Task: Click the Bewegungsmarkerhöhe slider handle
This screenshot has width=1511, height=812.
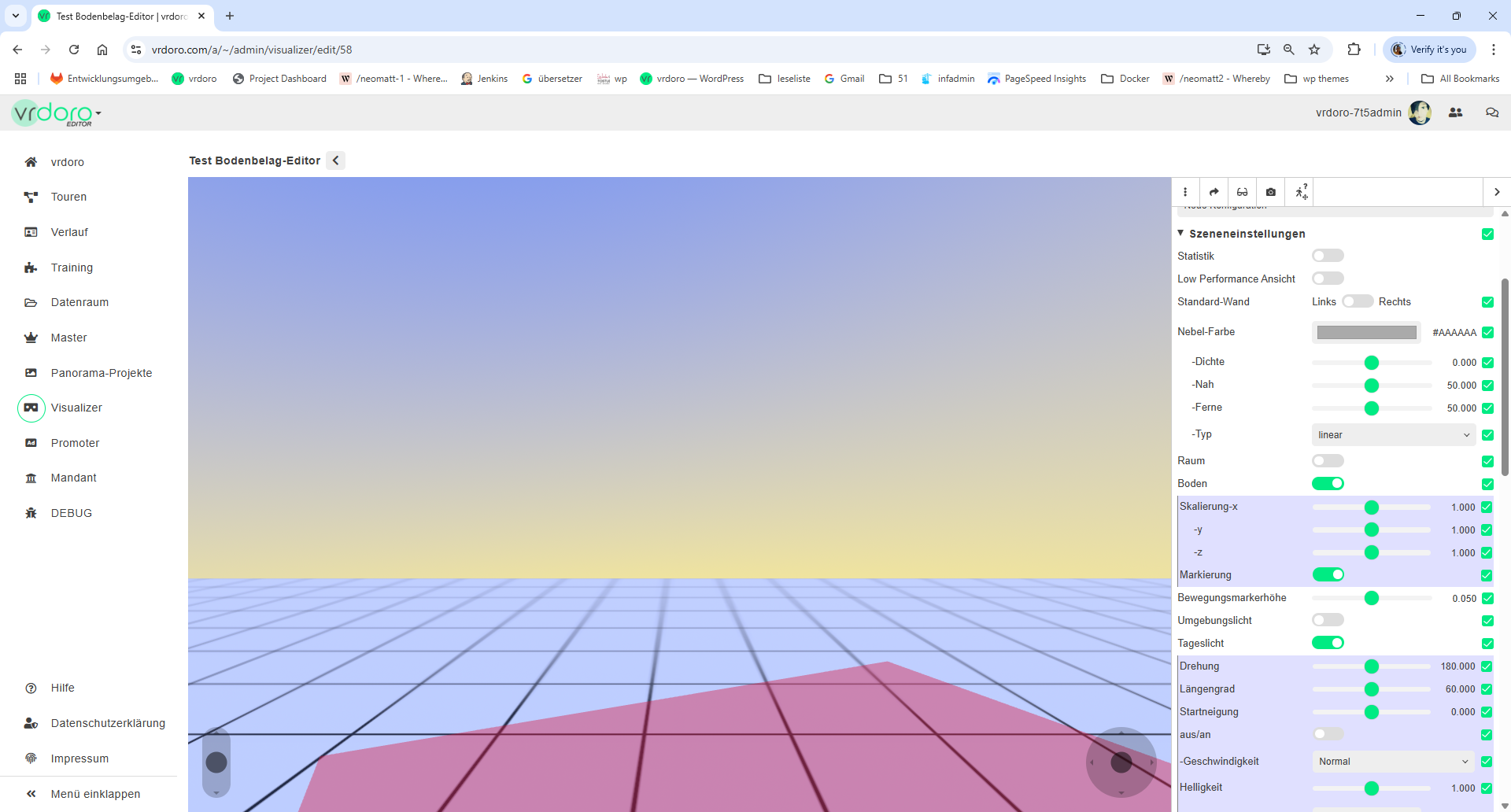Action: (x=1372, y=598)
